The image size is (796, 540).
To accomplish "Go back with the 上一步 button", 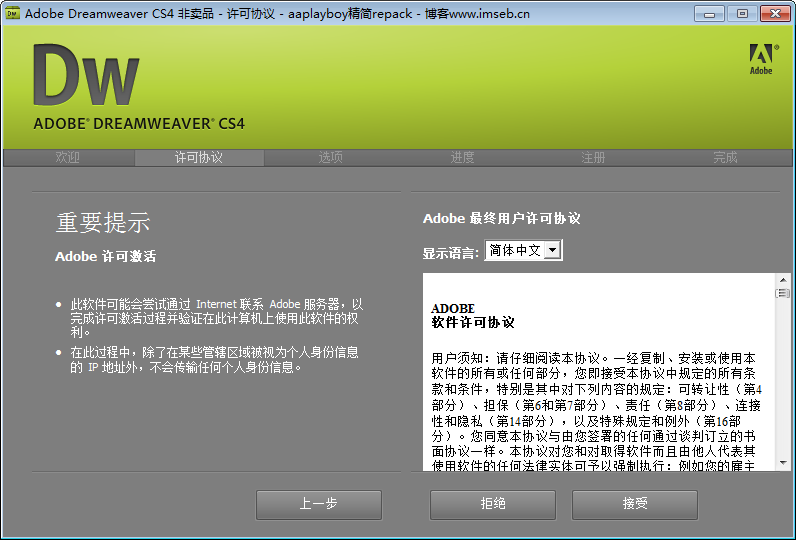I will [x=319, y=504].
